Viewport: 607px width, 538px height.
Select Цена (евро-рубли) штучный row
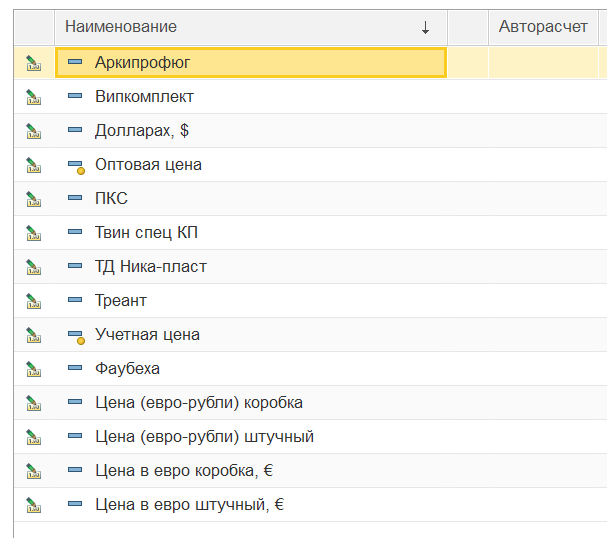tap(204, 437)
